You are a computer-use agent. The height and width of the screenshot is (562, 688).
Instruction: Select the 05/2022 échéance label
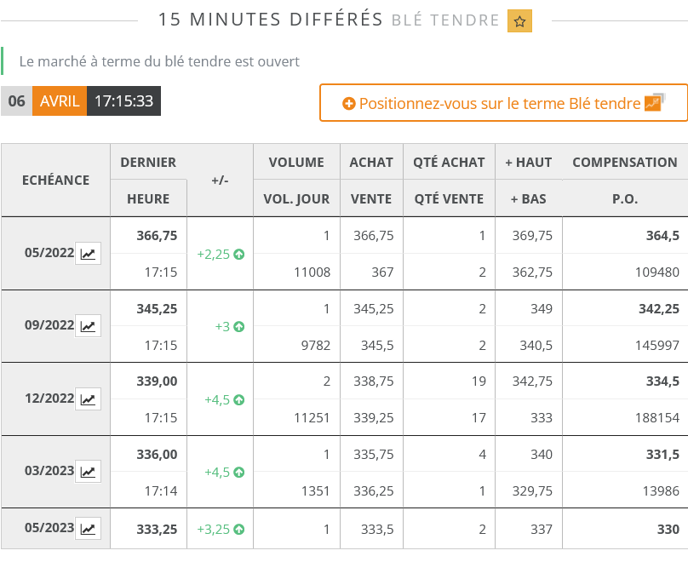[49, 253]
